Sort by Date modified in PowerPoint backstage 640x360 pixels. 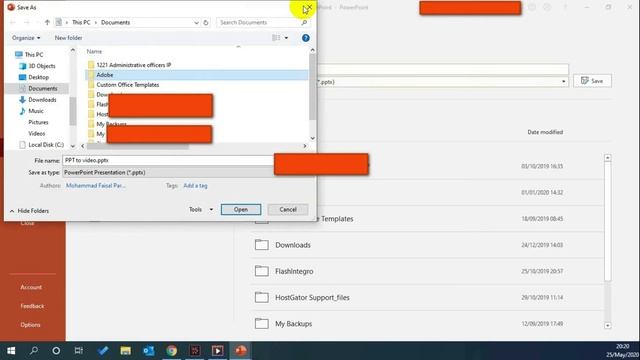545,132
